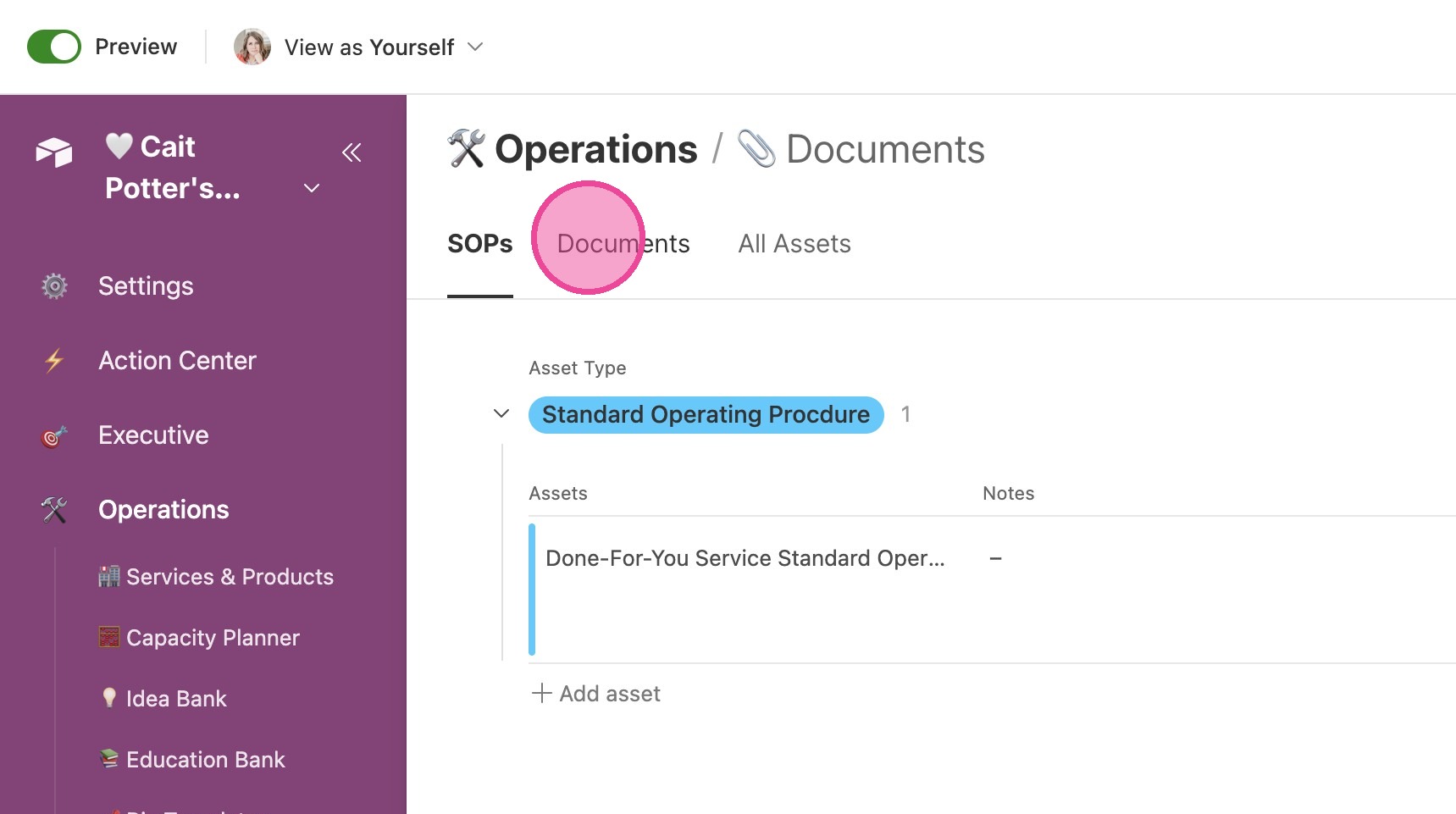Open Settings gear icon in sidebar

pyautogui.click(x=54, y=286)
